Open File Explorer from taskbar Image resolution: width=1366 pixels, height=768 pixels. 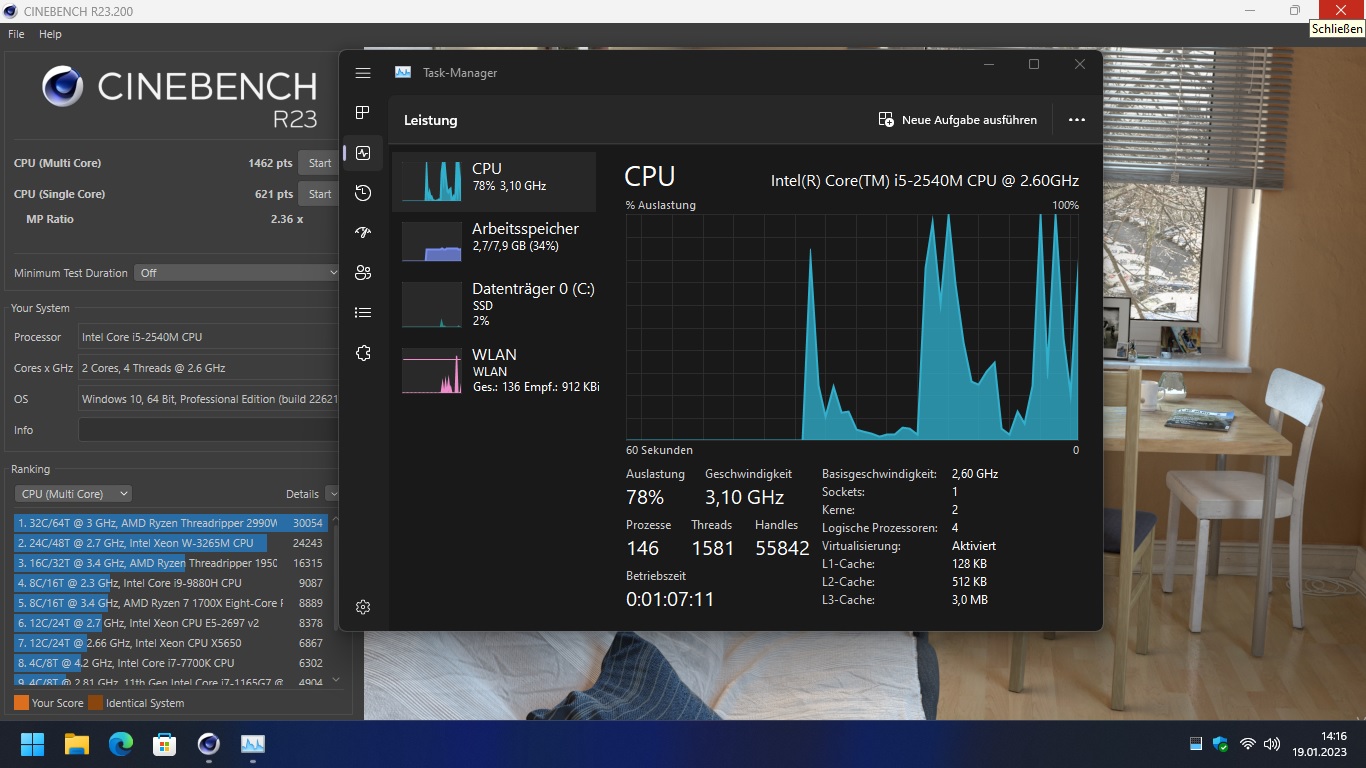(x=76, y=744)
